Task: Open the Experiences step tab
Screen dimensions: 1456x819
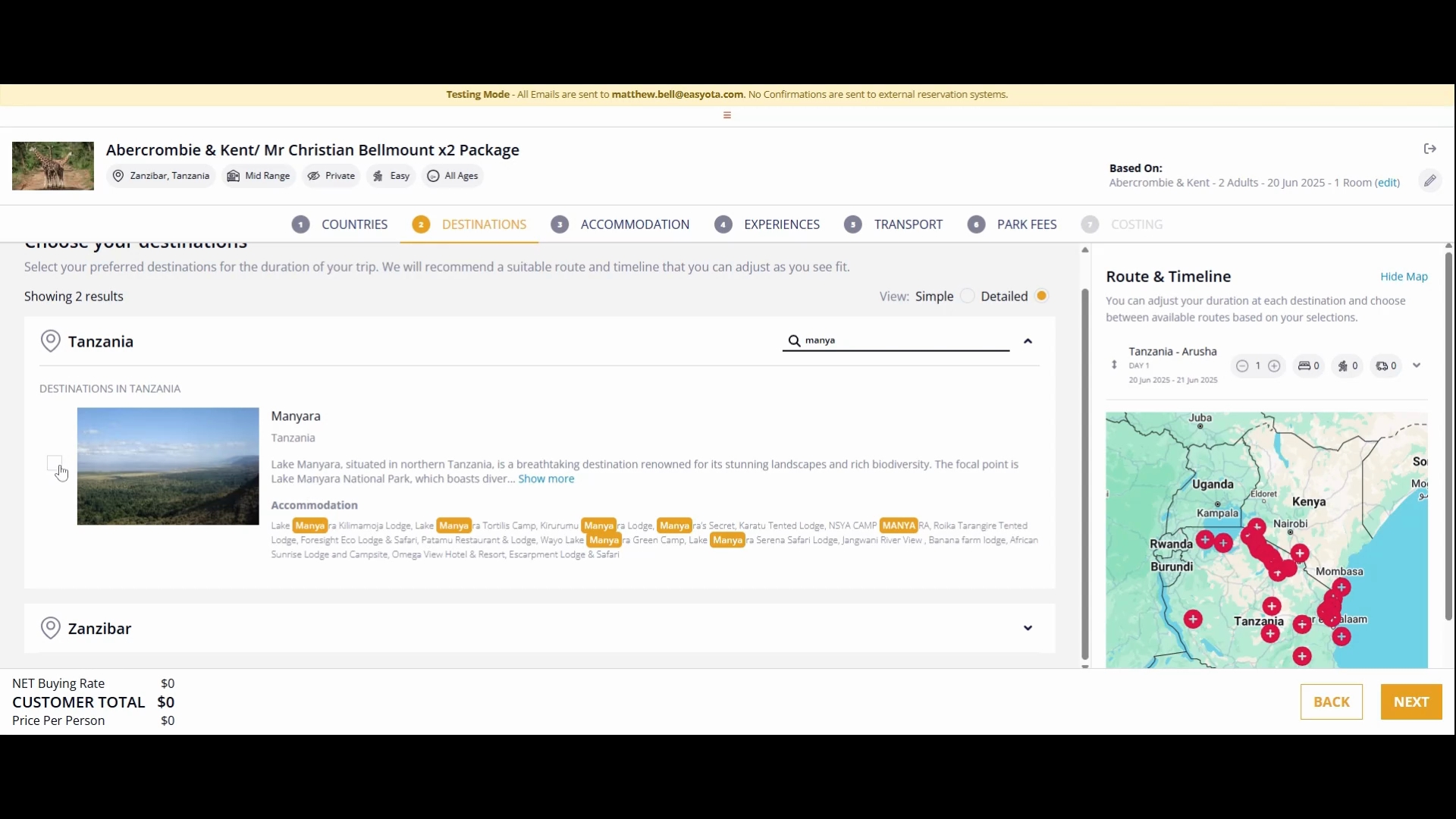Action: coord(767,224)
